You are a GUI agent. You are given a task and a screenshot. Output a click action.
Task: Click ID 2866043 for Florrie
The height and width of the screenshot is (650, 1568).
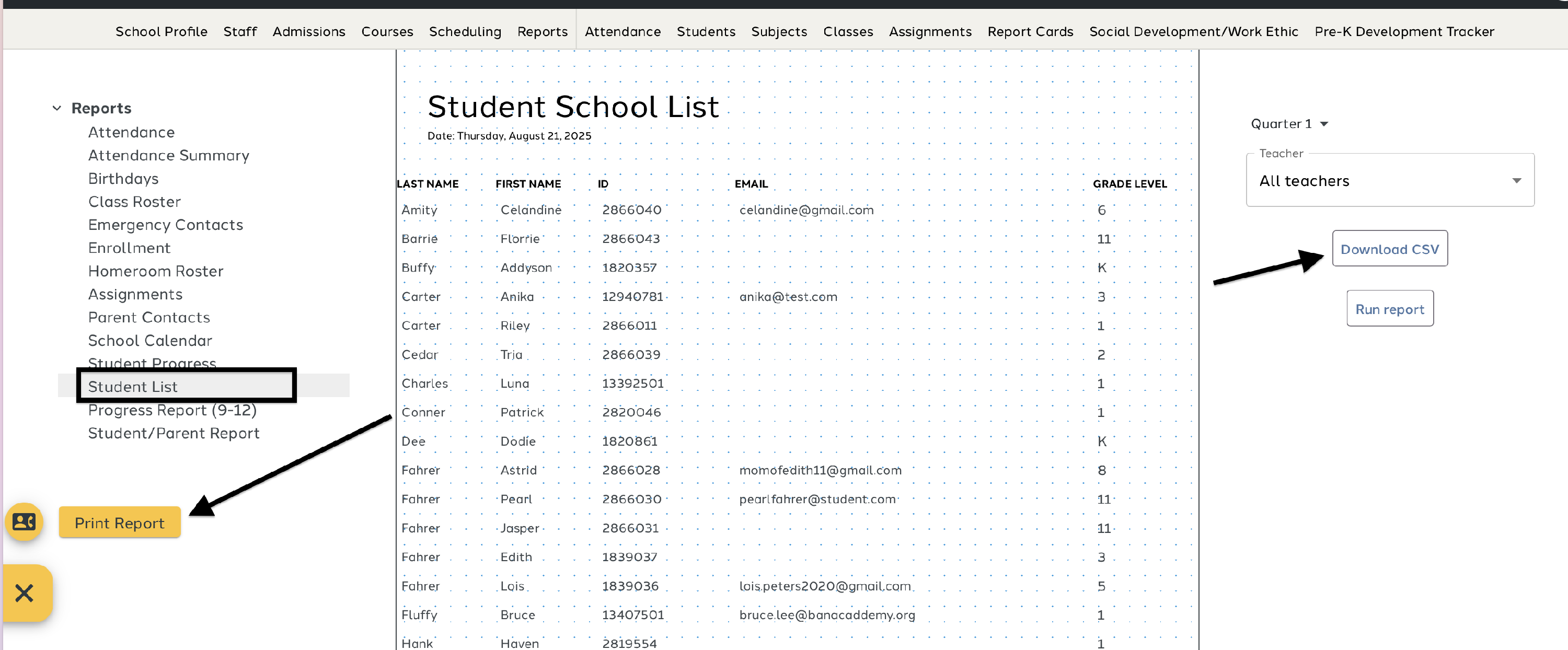coord(631,239)
